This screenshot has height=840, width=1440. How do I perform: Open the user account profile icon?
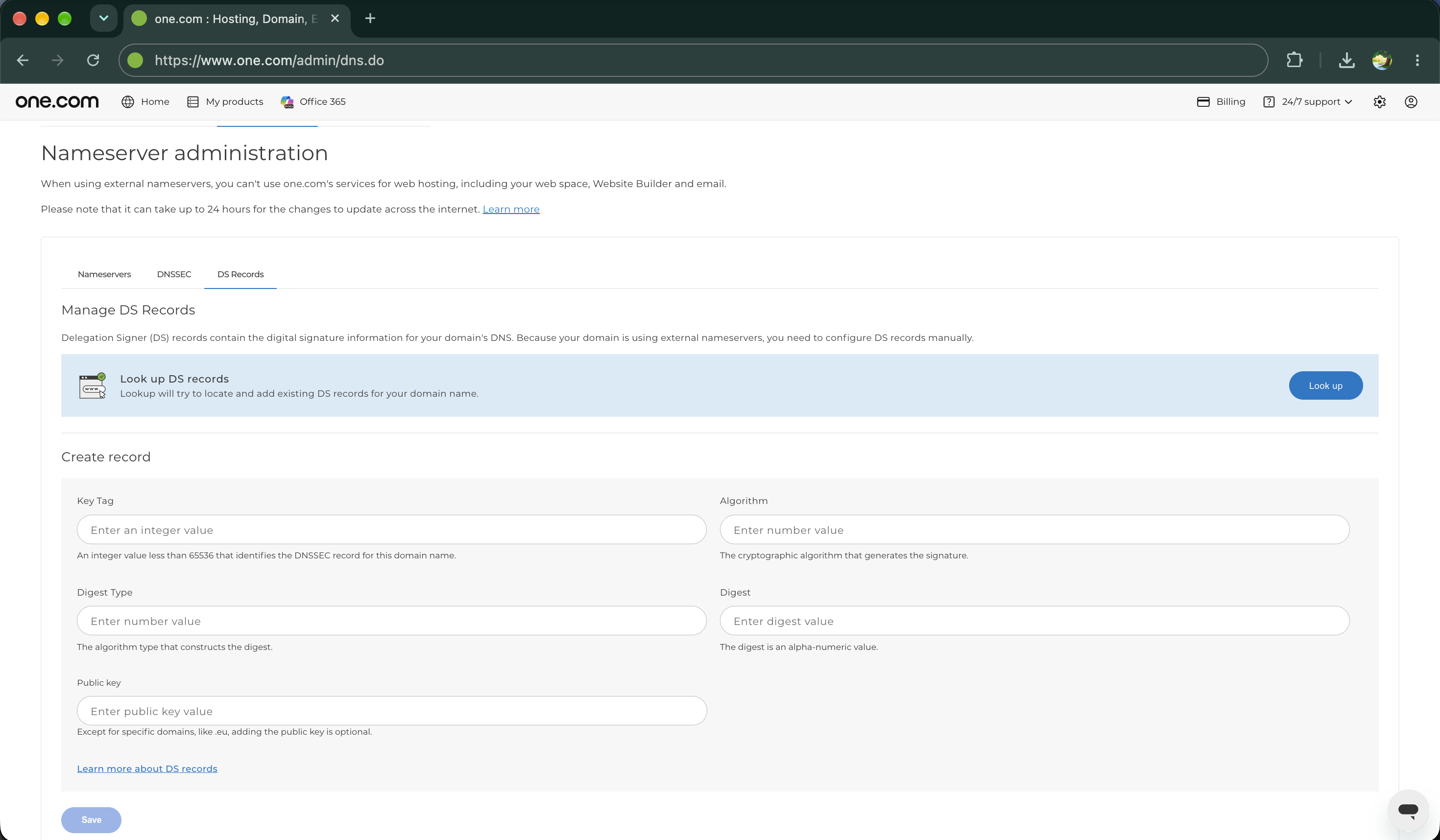pyautogui.click(x=1411, y=102)
